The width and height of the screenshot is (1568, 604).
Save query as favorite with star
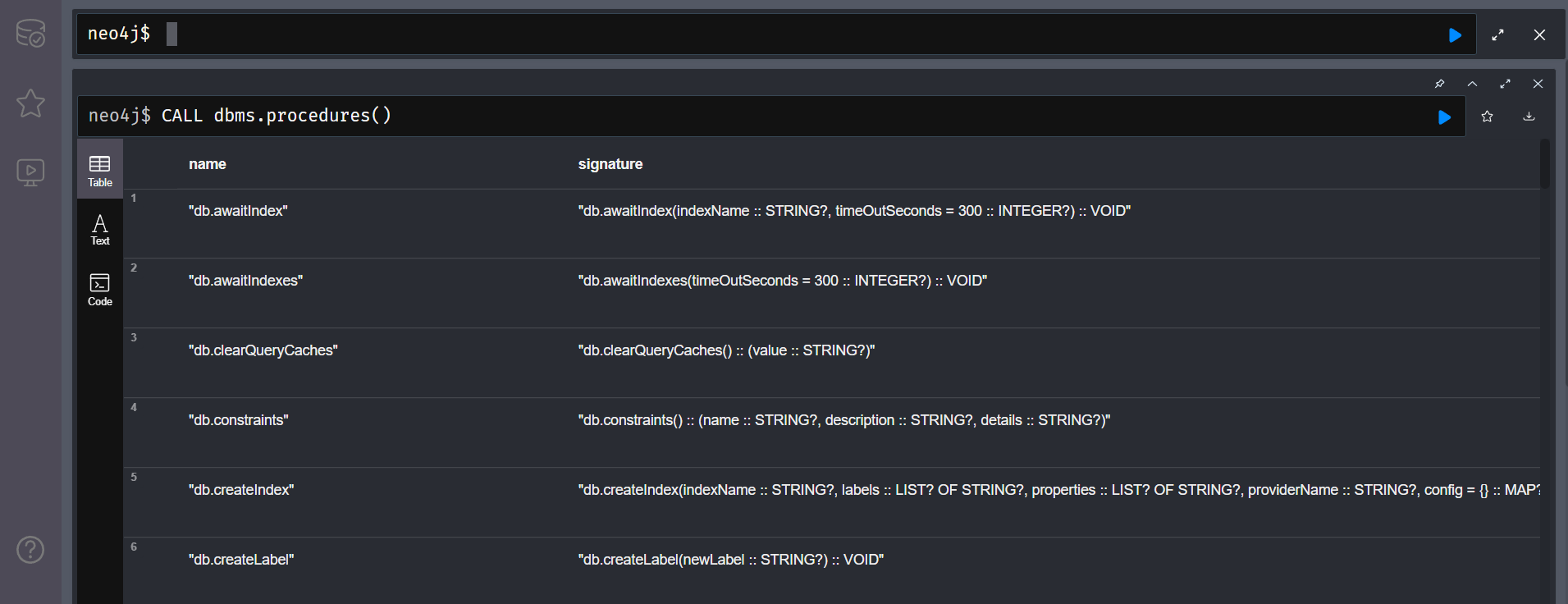click(1487, 117)
